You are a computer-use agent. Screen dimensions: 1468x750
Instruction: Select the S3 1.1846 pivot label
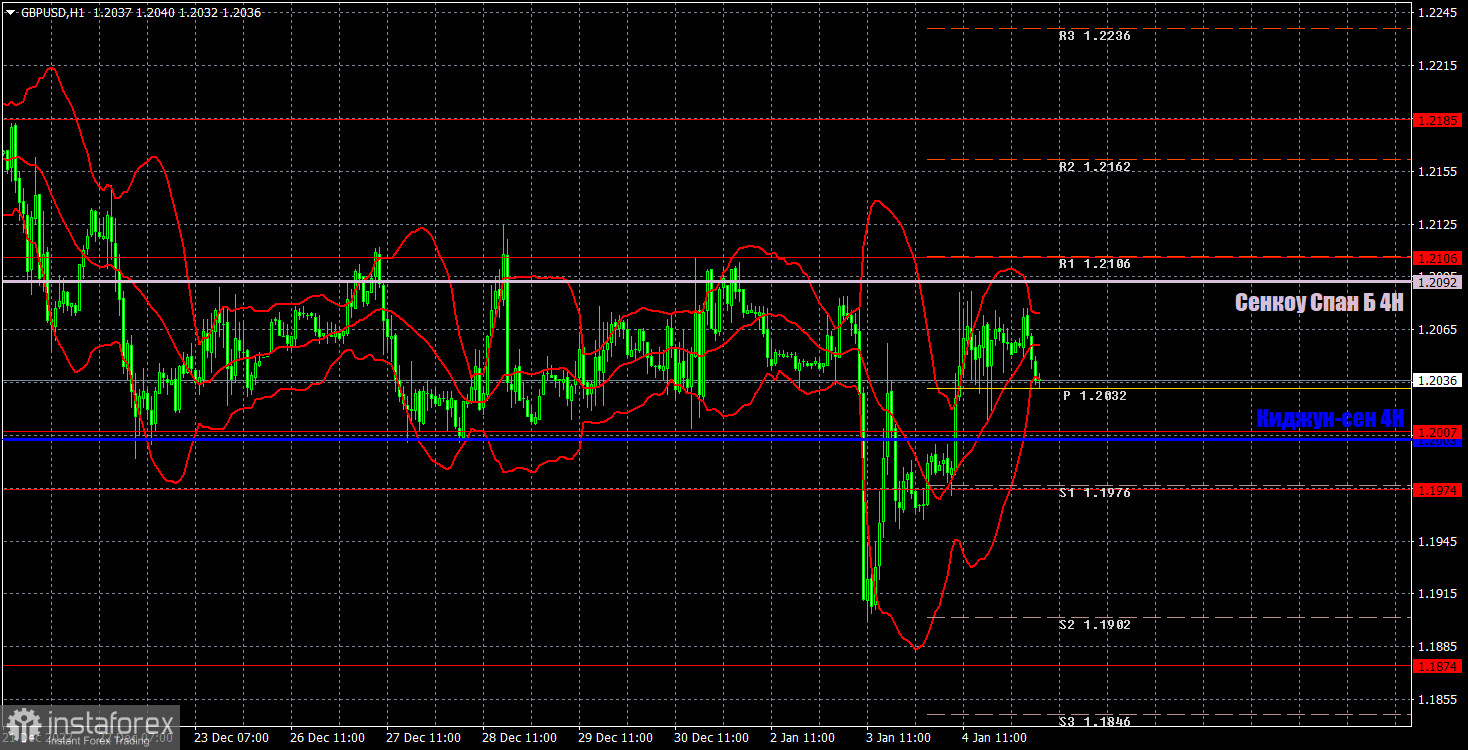click(1095, 721)
